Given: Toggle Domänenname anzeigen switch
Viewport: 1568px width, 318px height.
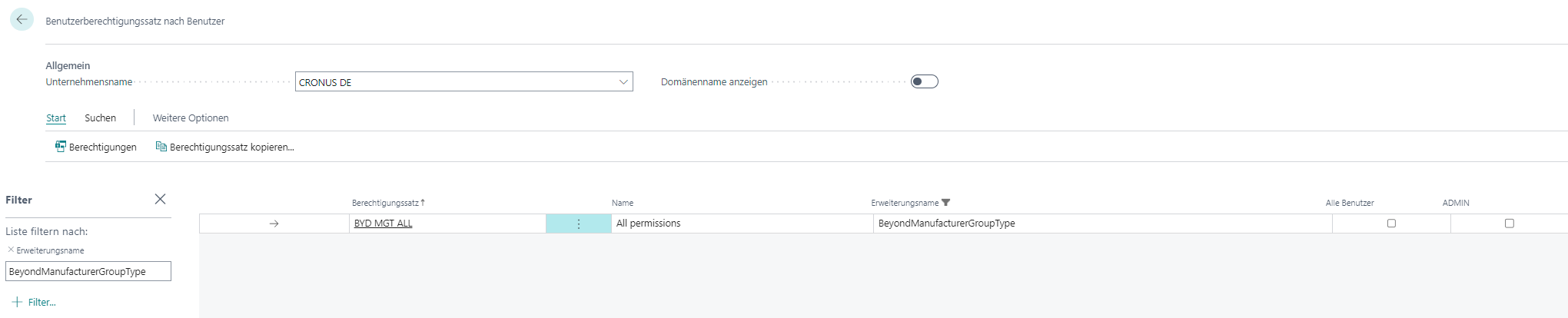Looking at the screenshot, I should (x=924, y=81).
